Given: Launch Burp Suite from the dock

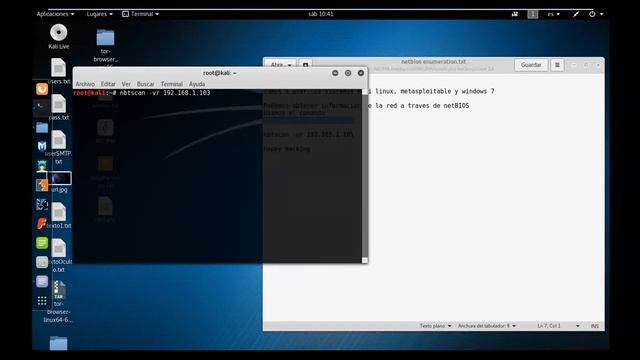Looking at the screenshot, I should [42, 185].
